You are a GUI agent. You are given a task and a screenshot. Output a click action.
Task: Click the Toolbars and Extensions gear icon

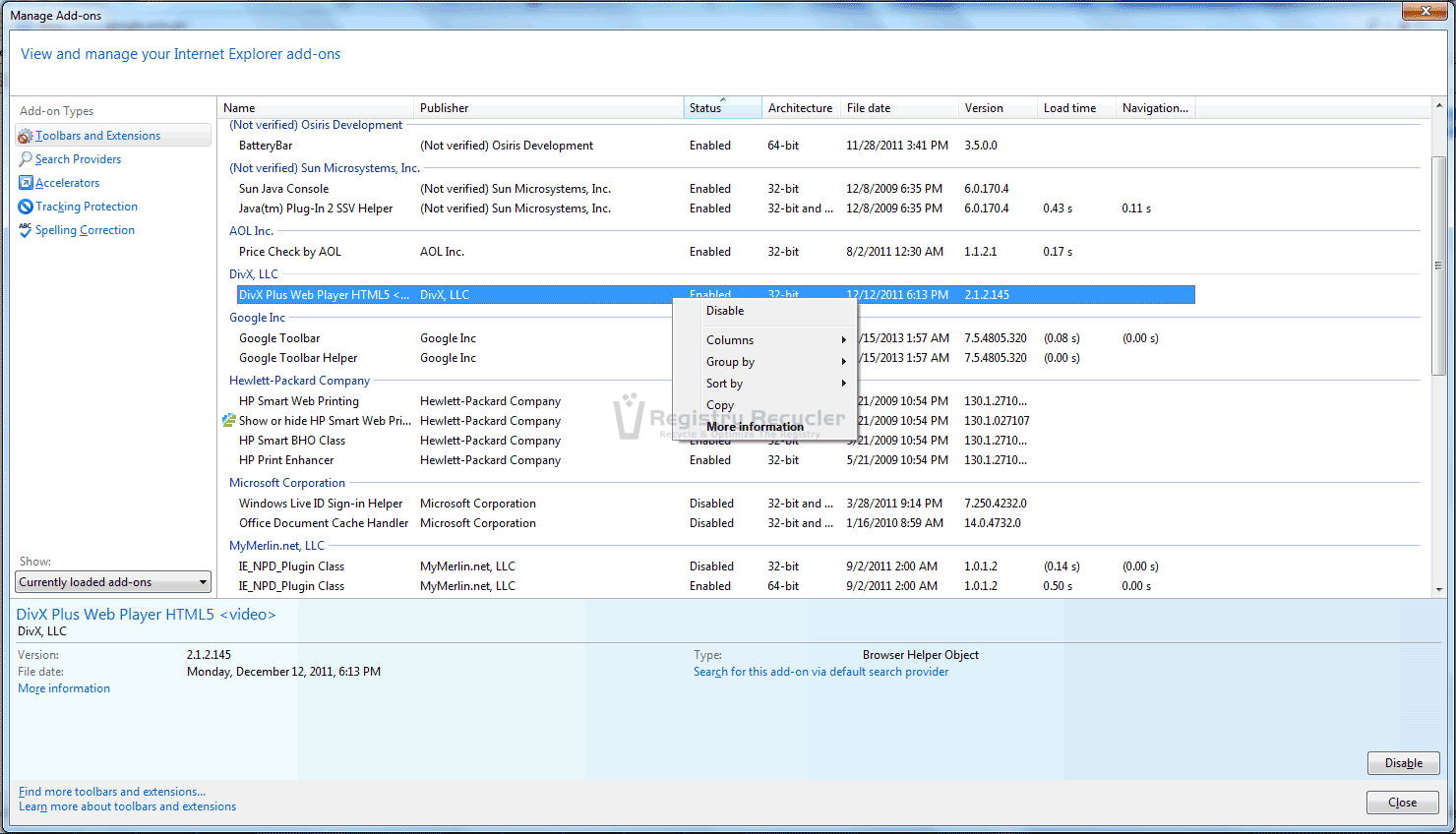click(x=26, y=136)
